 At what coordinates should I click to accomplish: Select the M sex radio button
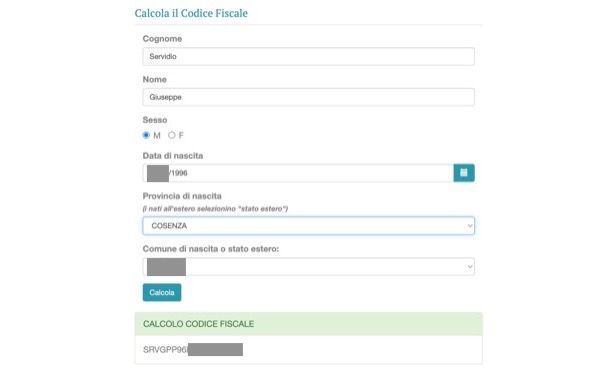tap(146, 135)
